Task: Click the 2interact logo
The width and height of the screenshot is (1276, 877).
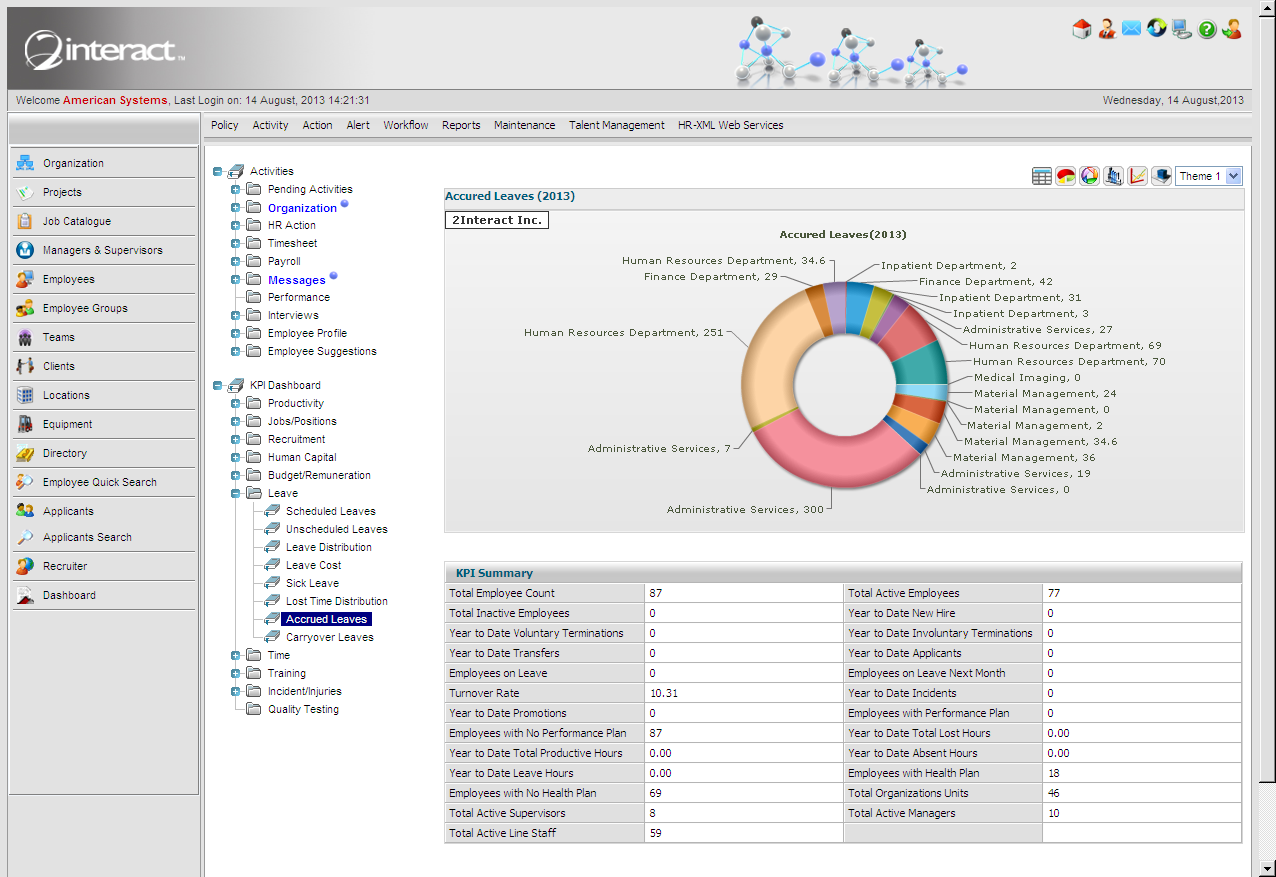Action: (x=104, y=50)
